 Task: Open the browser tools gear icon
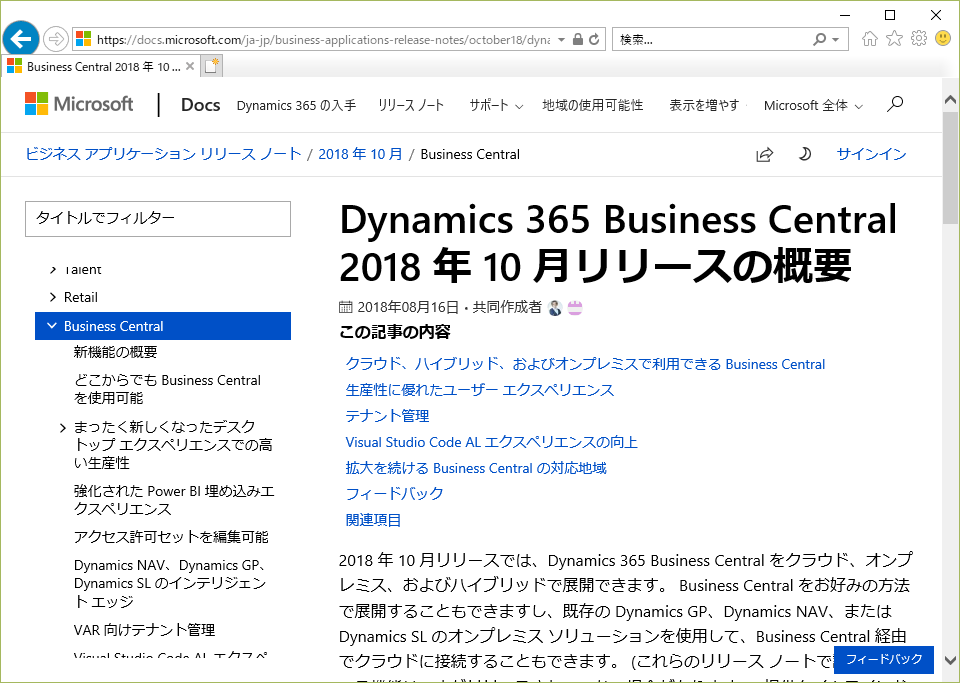[919, 39]
